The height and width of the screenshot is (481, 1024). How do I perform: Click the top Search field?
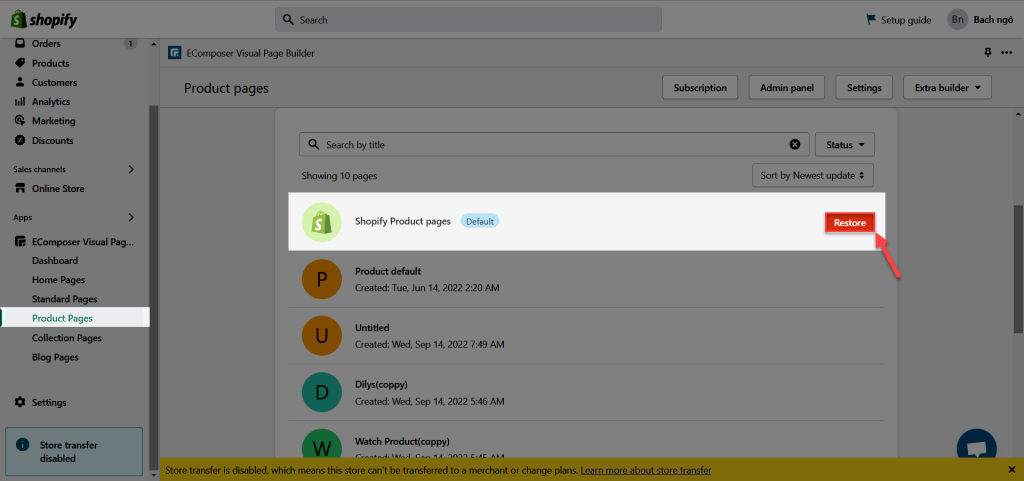click(x=468, y=20)
